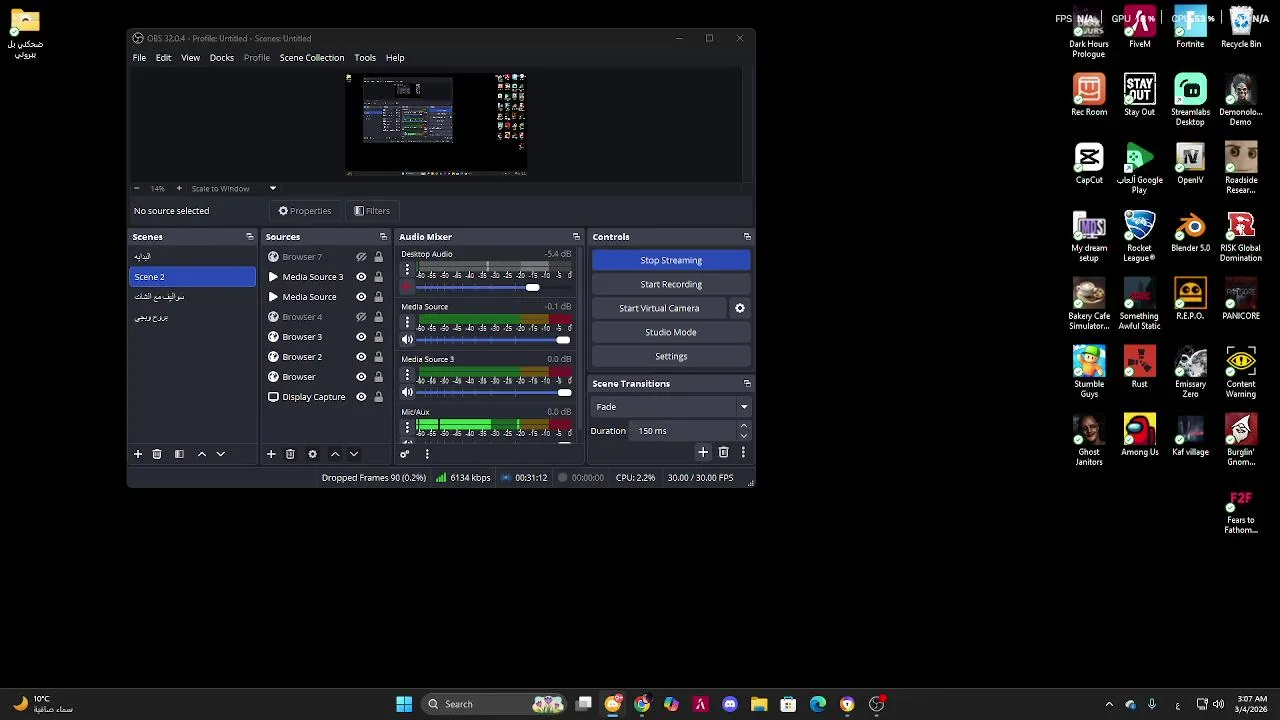Open scene filters icon in Scenes toolbar

coord(179,454)
